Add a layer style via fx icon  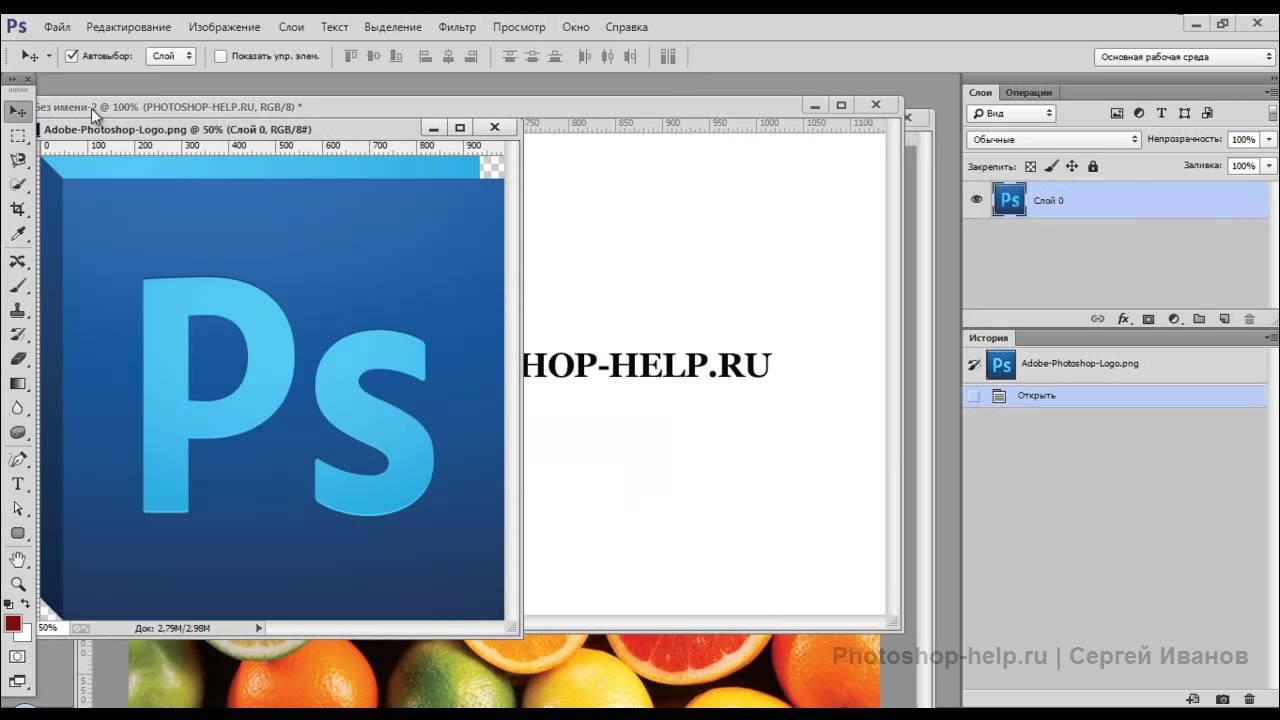[1123, 319]
